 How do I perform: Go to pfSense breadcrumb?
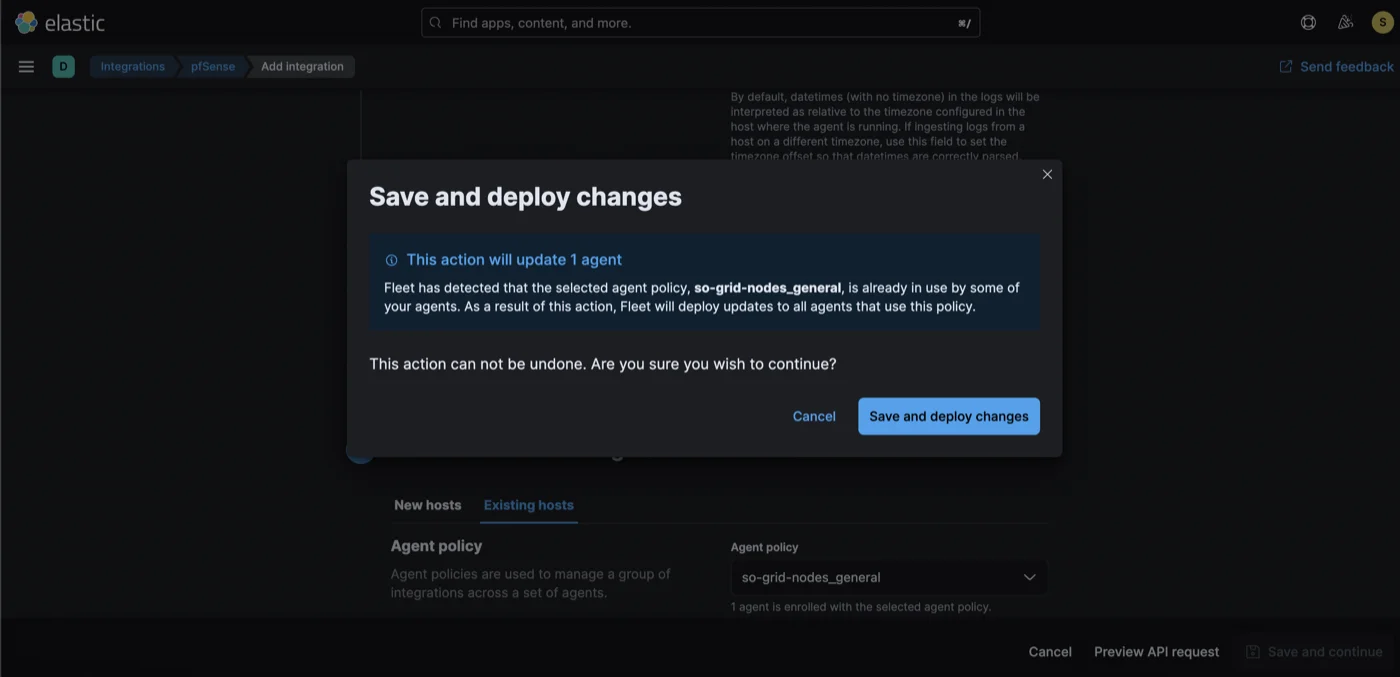[213, 66]
